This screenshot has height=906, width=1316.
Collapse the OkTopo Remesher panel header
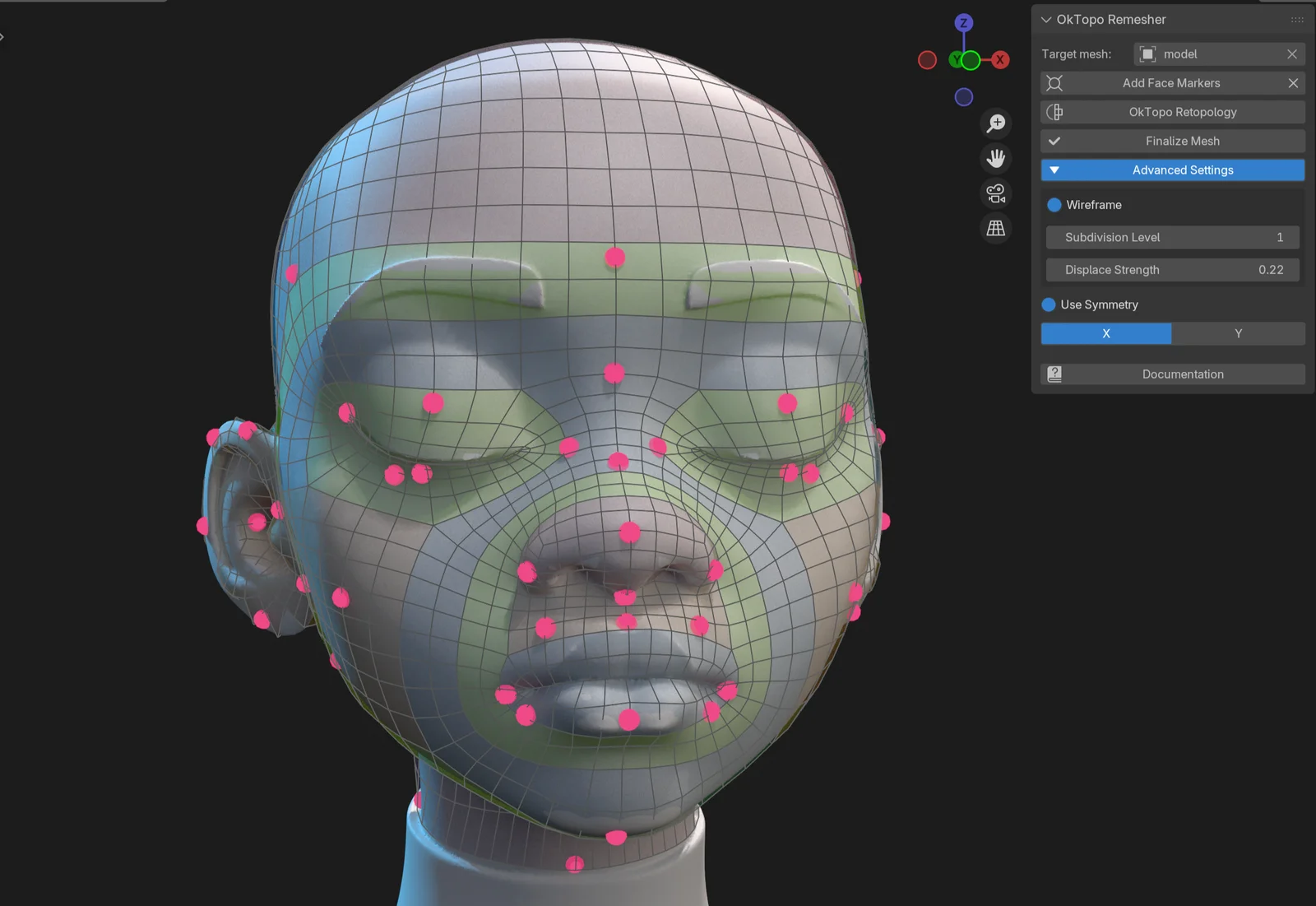(1046, 19)
